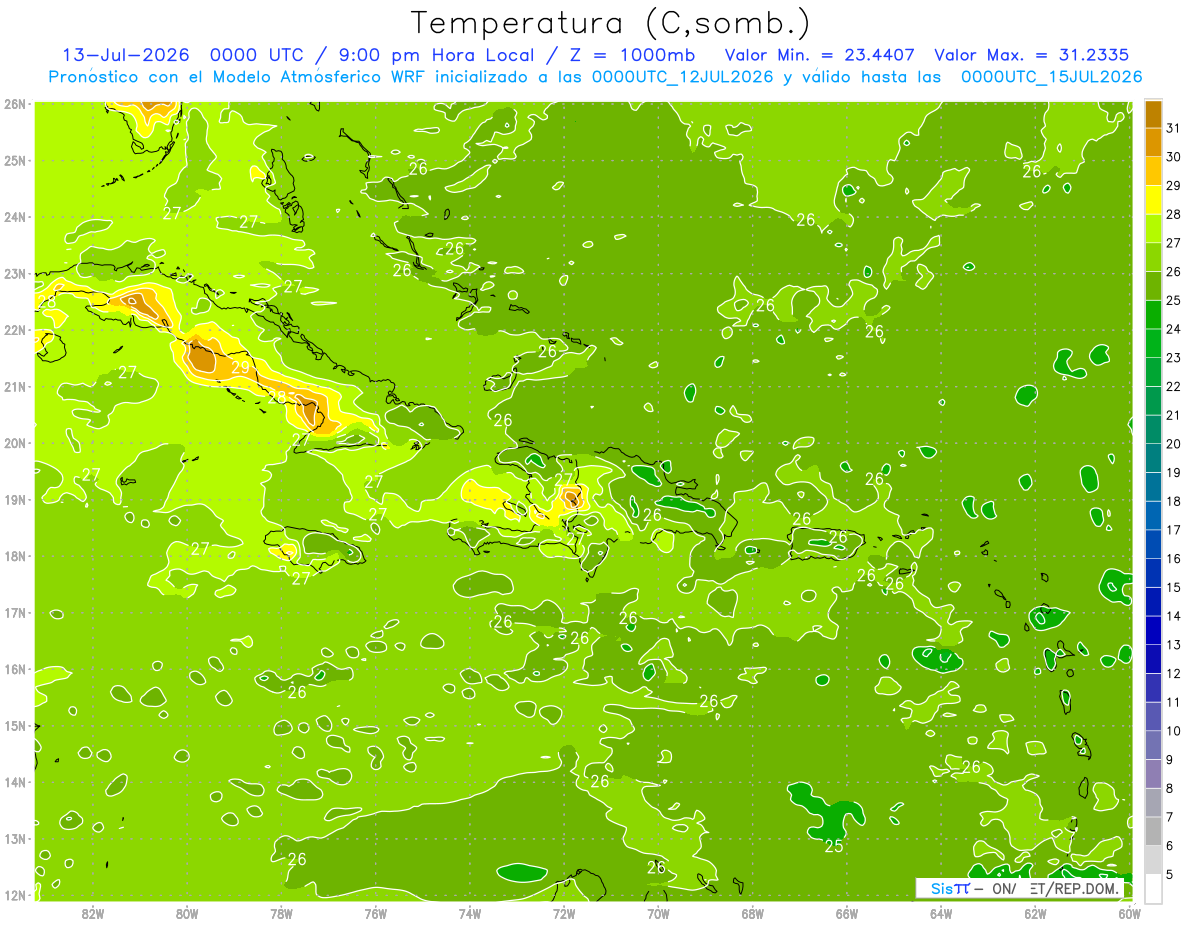The height and width of the screenshot is (927, 1200).
Task: Click the latitude axis label "15N"
Action: 15,726
